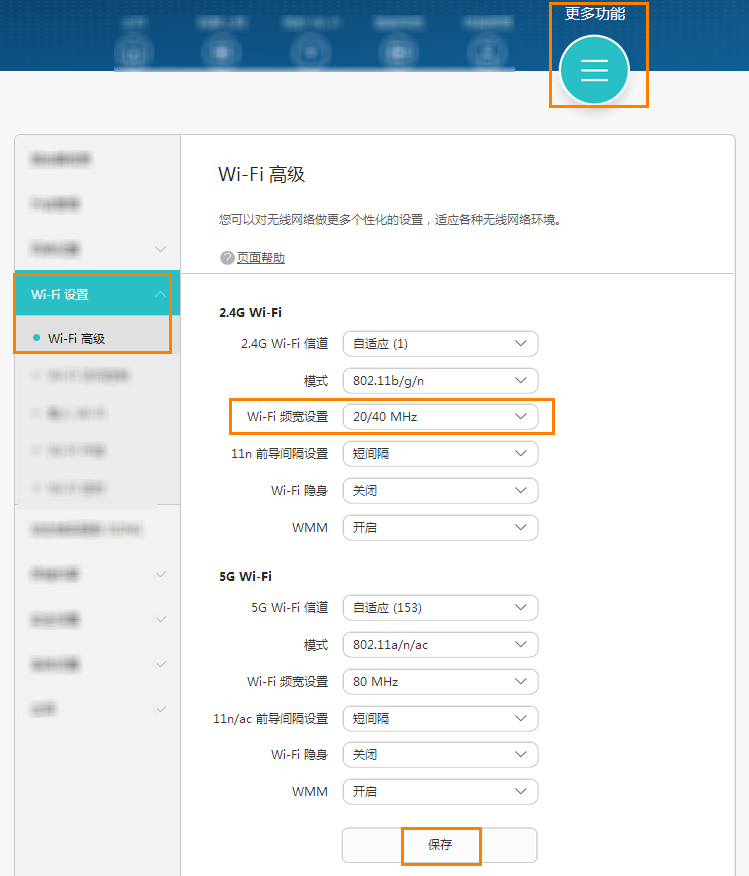Open the 更多功能 hamburger menu icon
Screen dimensions: 749x876
click(594, 70)
